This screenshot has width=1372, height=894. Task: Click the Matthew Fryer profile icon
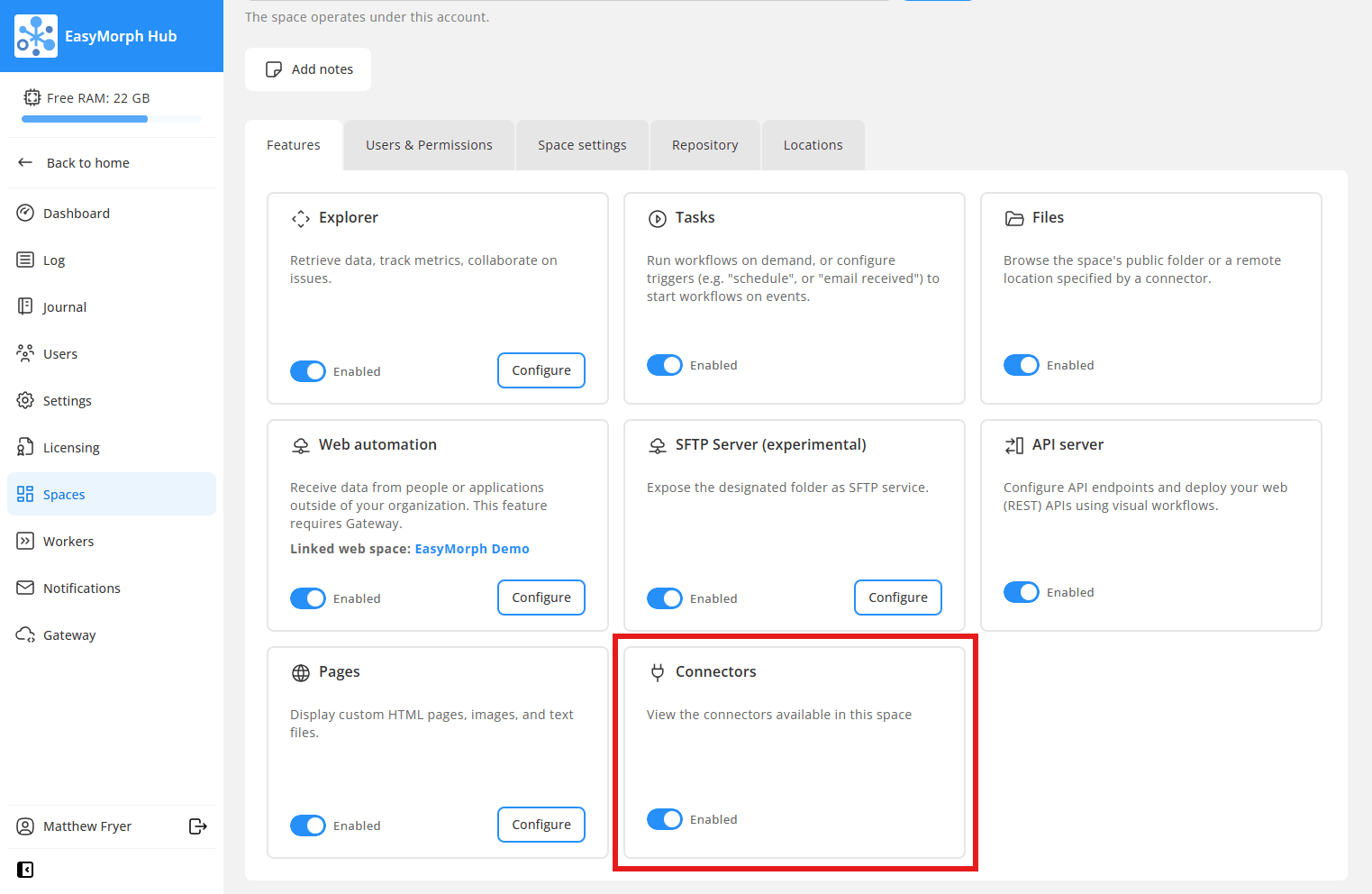[x=25, y=826]
